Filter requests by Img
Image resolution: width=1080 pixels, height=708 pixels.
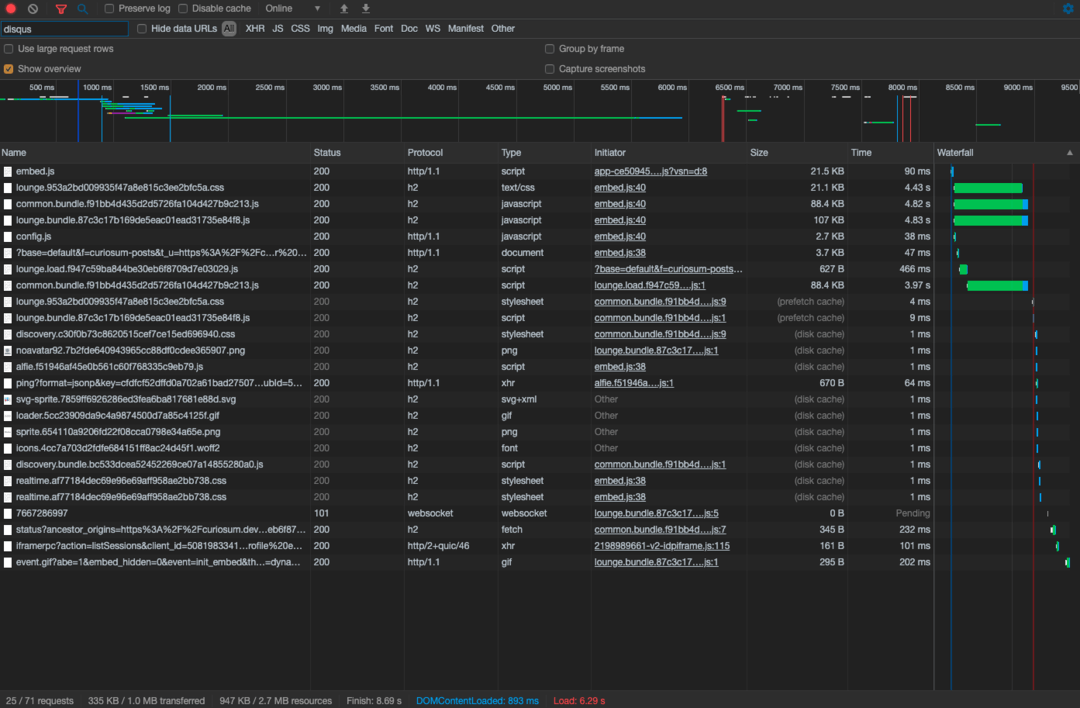tap(325, 29)
